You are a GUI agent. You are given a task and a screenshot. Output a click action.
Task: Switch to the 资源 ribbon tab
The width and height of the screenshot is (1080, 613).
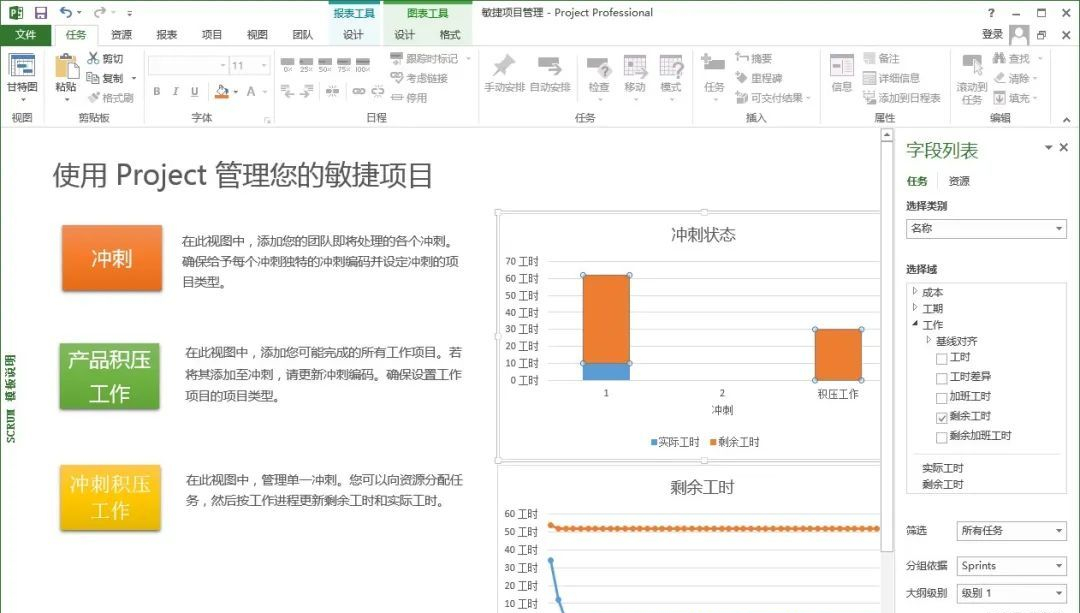[121, 34]
